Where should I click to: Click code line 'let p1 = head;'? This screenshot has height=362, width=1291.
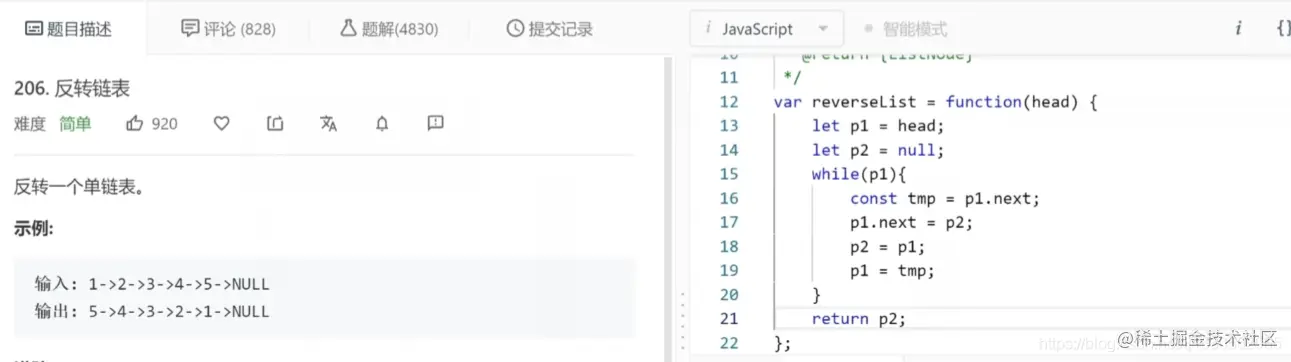tap(878, 126)
